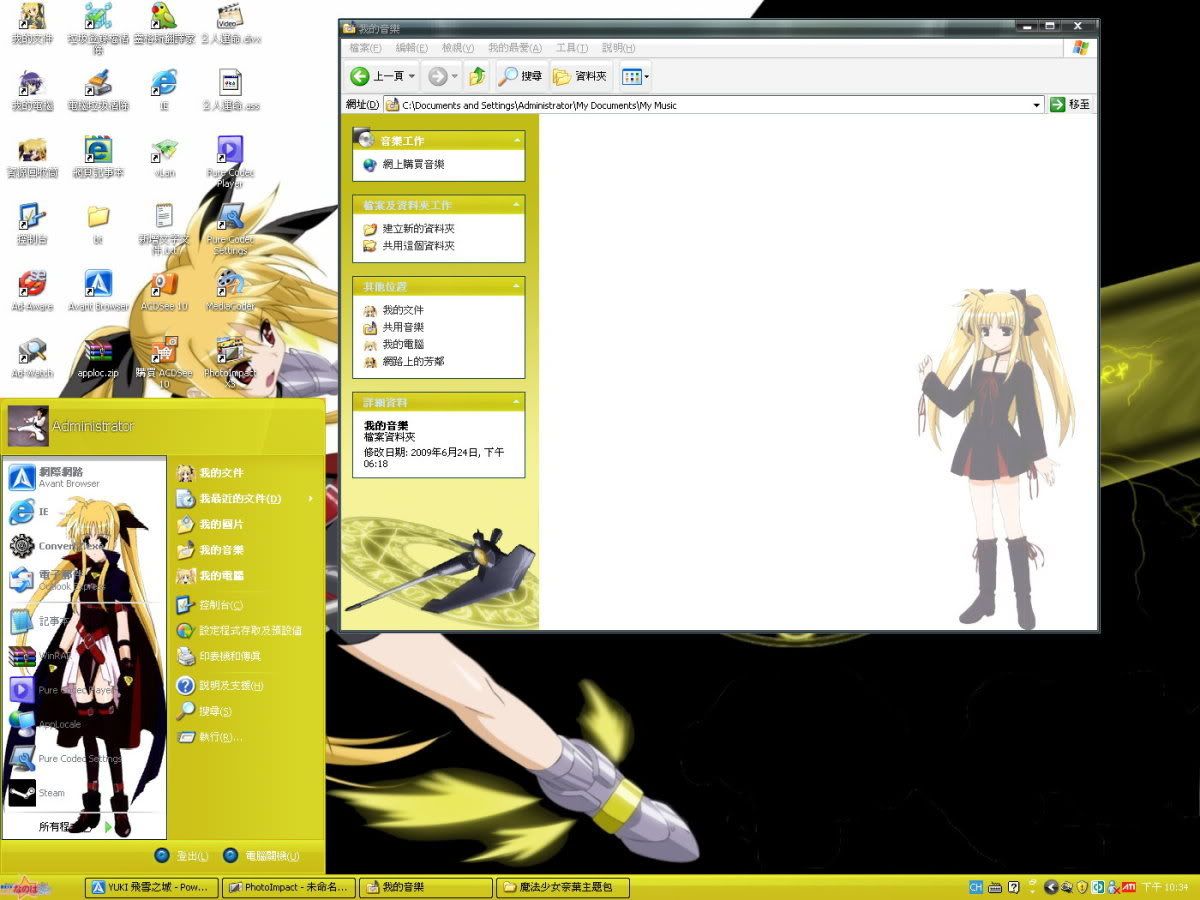Go up one folder level with the Up icon
Viewport: 1200px width, 900px height.
point(478,76)
